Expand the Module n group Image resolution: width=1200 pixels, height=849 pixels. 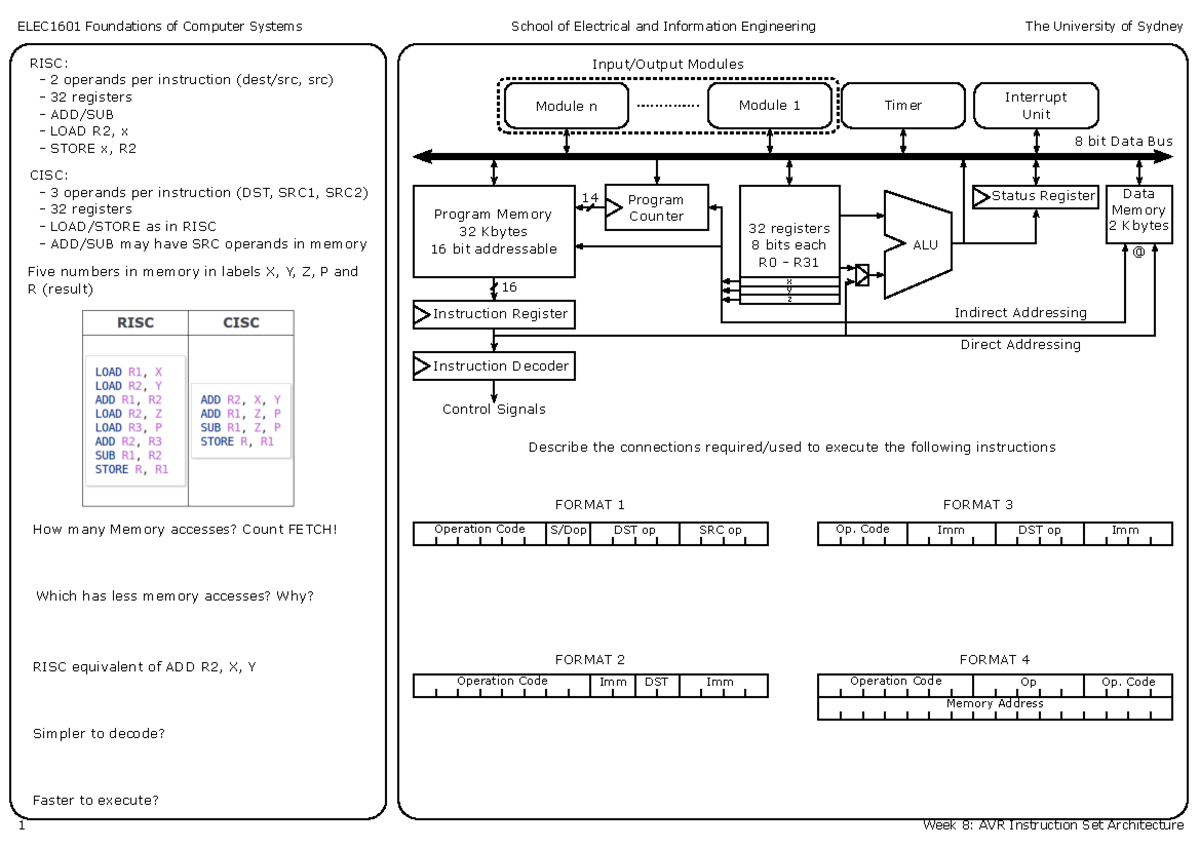tap(566, 104)
